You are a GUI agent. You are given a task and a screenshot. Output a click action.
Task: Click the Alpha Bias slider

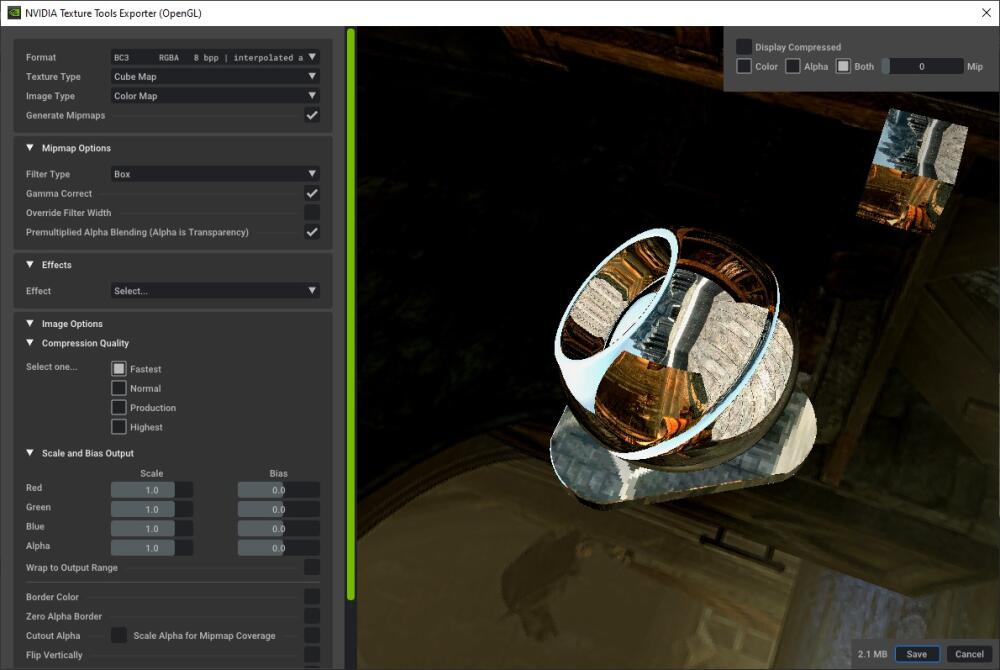tap(279, 548)
